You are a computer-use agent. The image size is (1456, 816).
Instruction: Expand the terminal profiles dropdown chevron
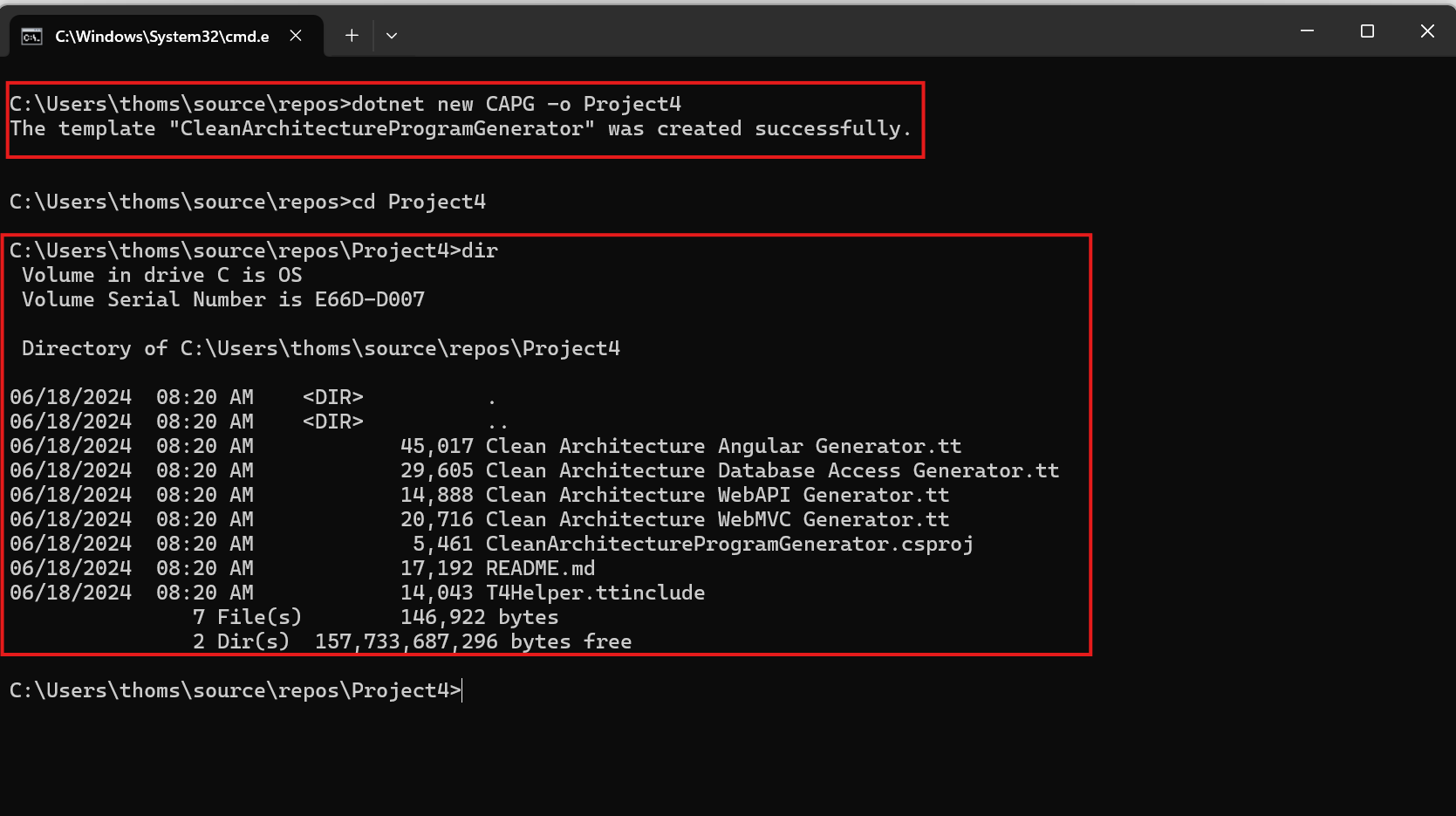[392, 36]
